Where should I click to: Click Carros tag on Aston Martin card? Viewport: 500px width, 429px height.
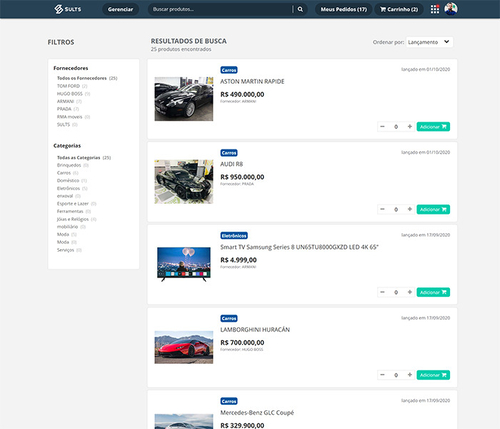[229, 70]
